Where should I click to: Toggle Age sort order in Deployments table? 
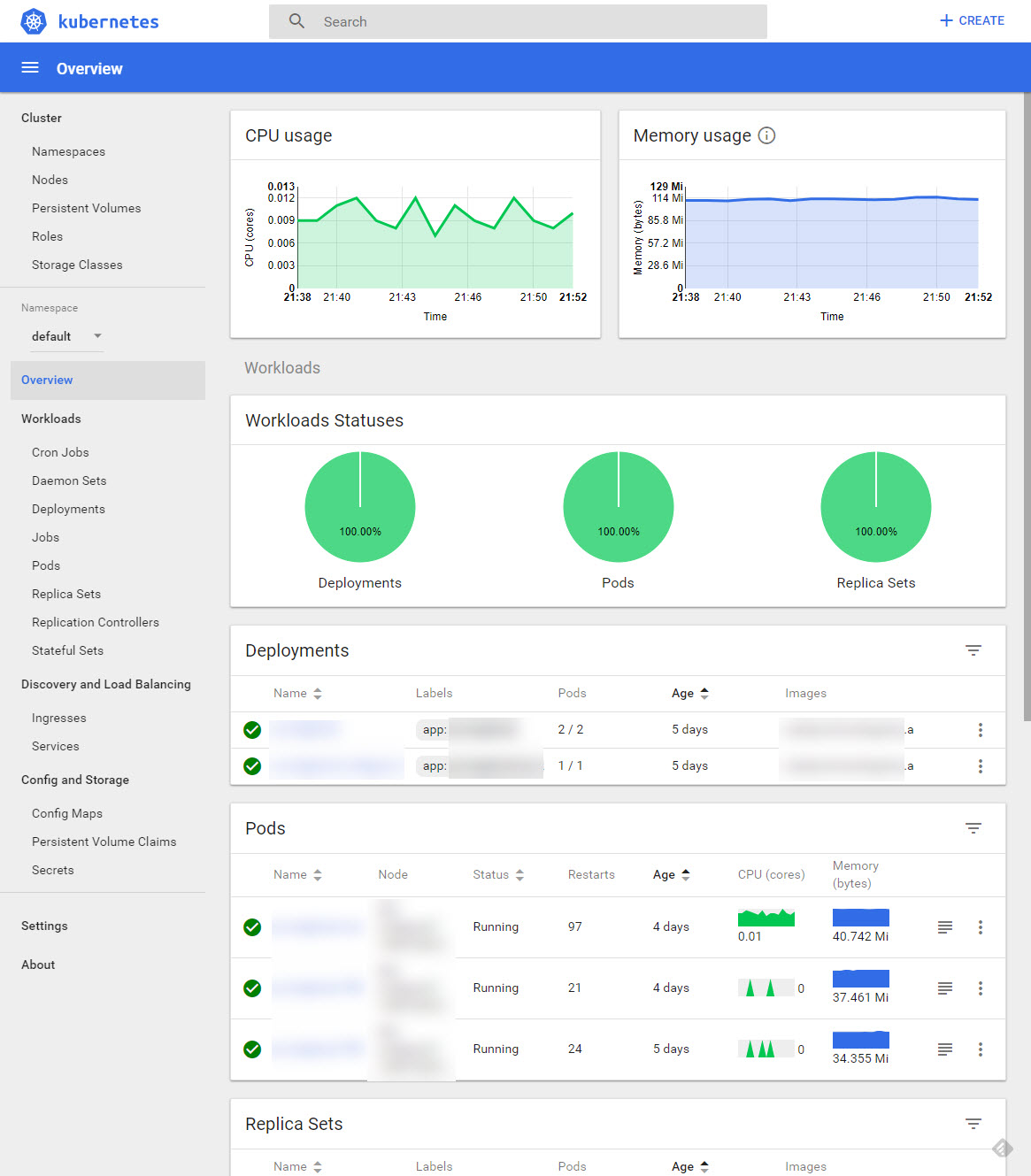705,693
